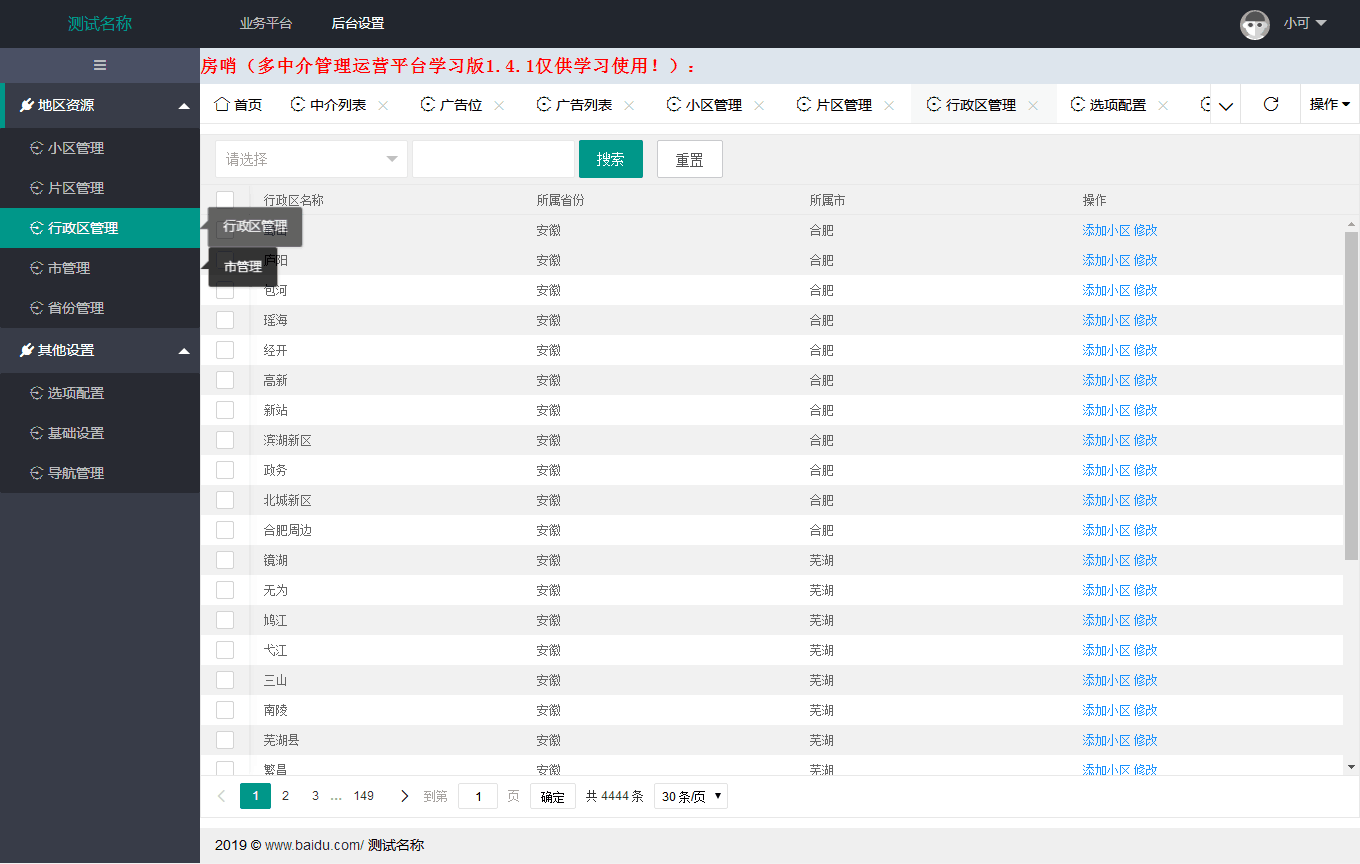Open 业务平台 in top navigation
1360x864 pixels.
266,23
